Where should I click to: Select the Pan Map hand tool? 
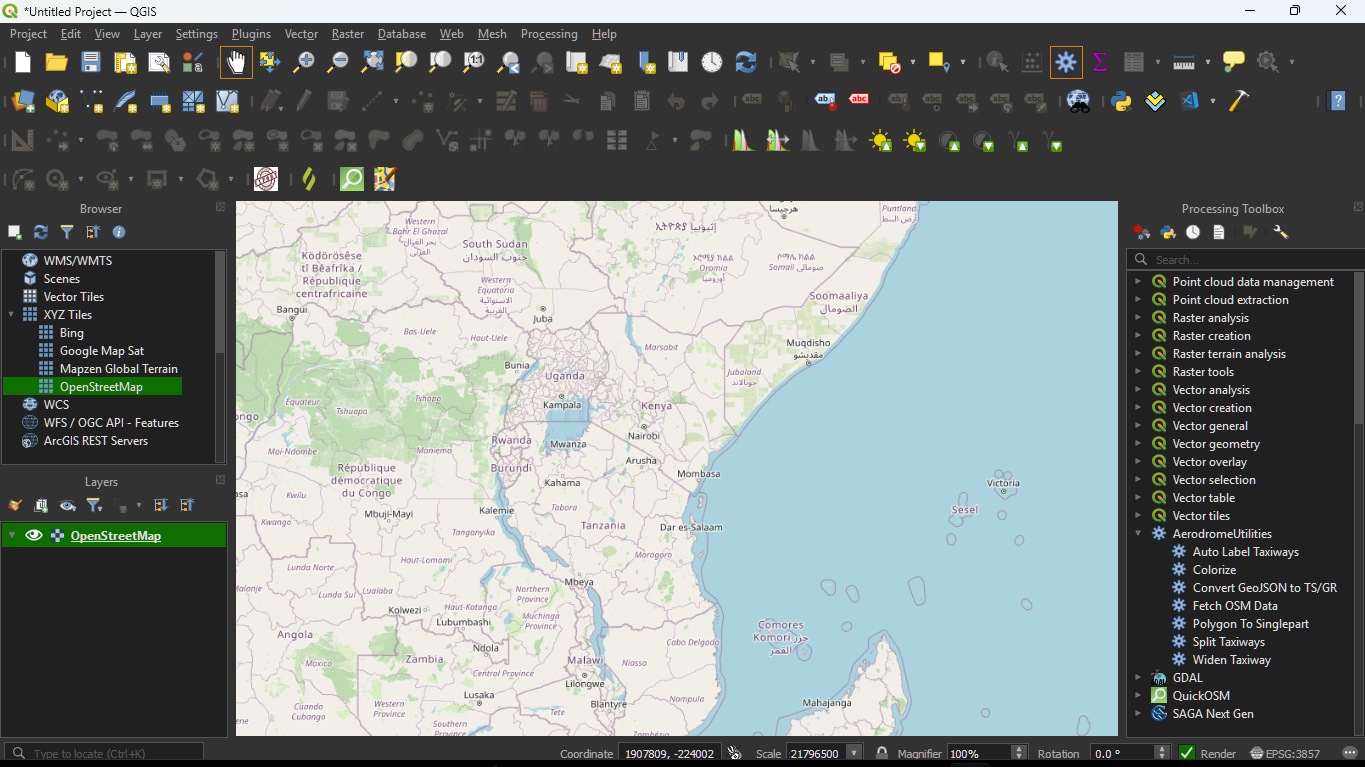(236, 63)
